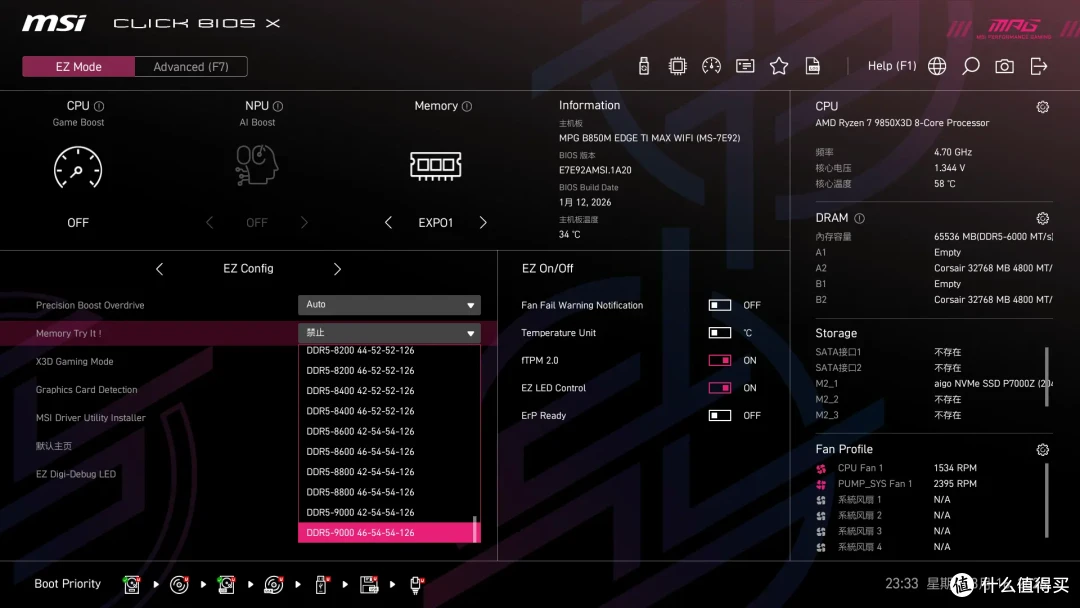
Task: Open language globe icon
Action: coord(937,66)
